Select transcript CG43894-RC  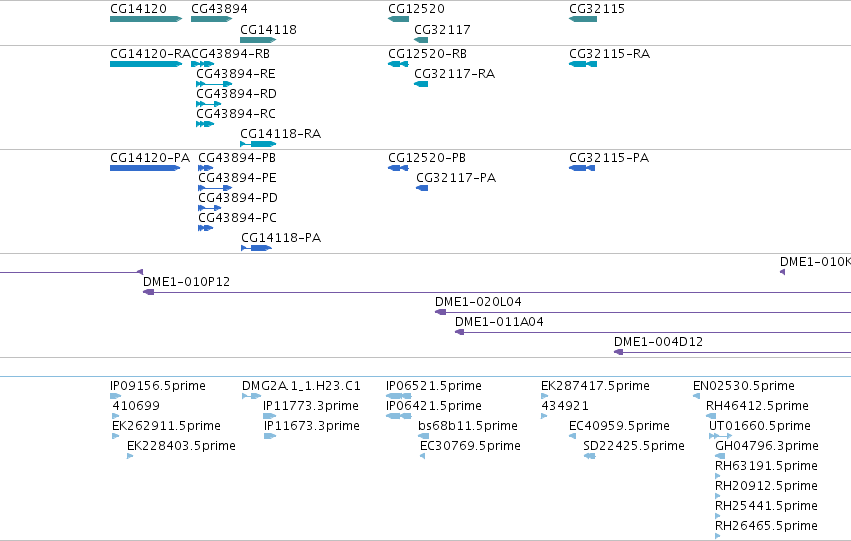pyautogui.click(x=205, y=124)
